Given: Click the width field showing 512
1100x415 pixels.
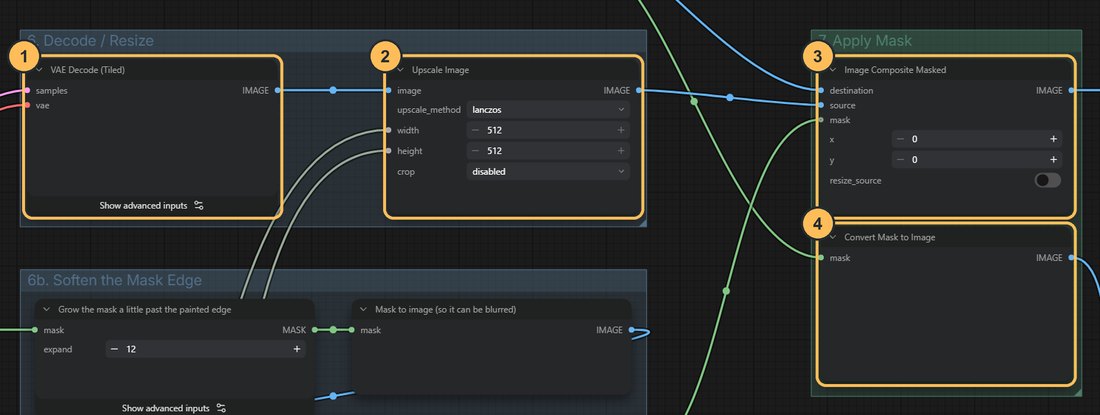Looking at the screenshot, I should pos(548,130).
